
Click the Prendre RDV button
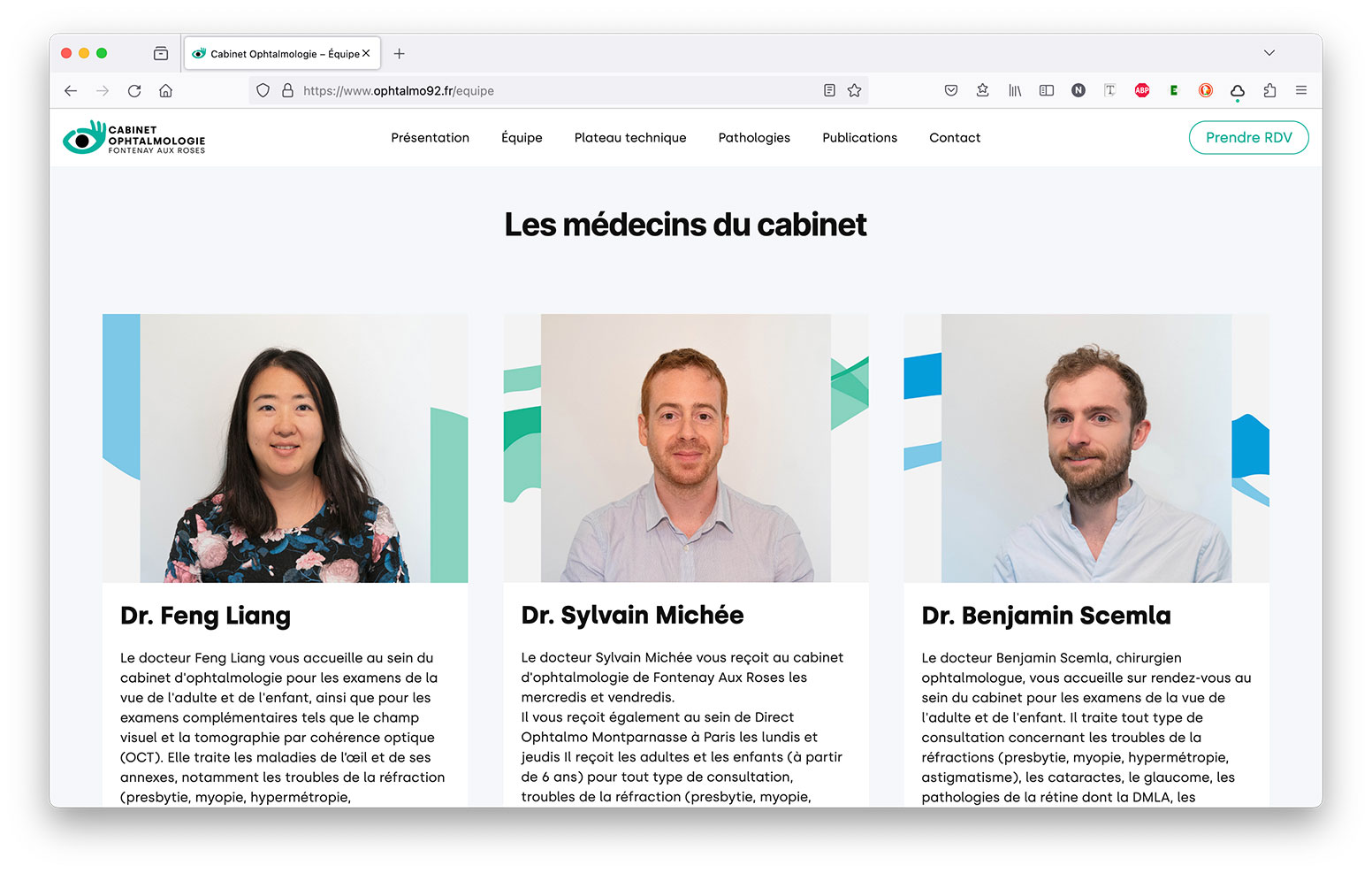click(x=1248, y=138)
